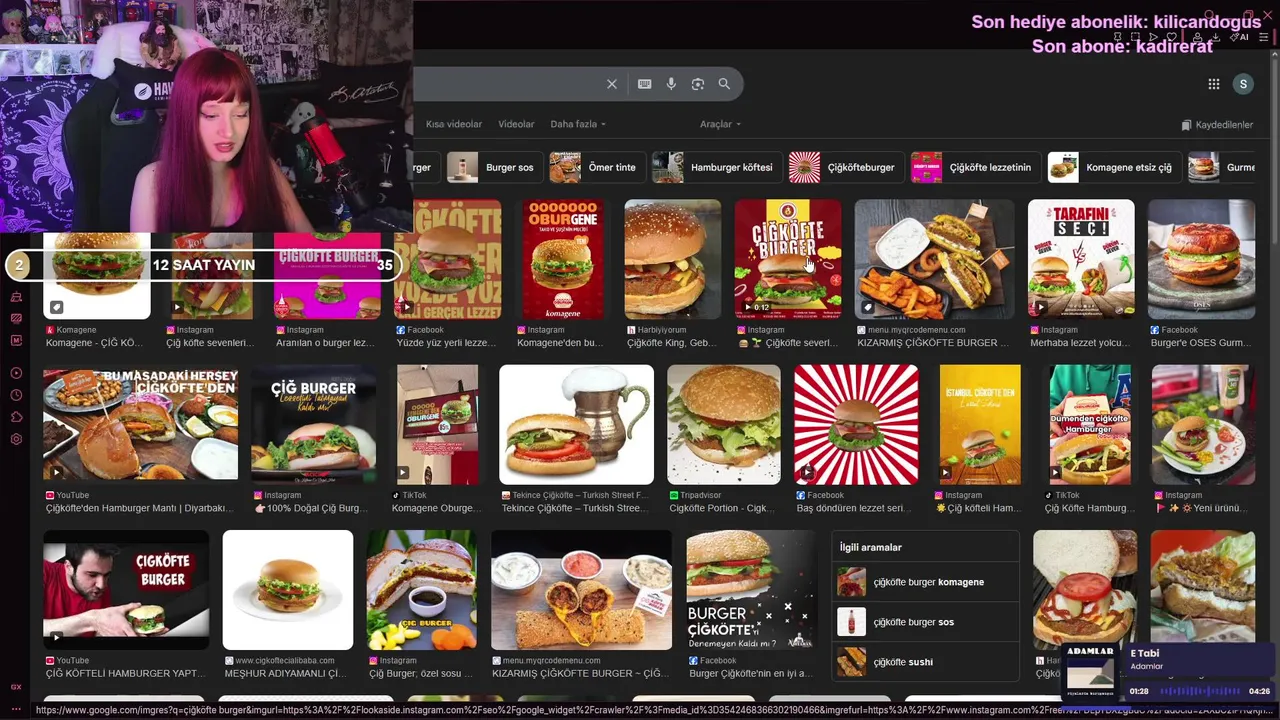Open 'BURGER ÇİĞKÖFTE' Facebook dark image

(751, 590)
